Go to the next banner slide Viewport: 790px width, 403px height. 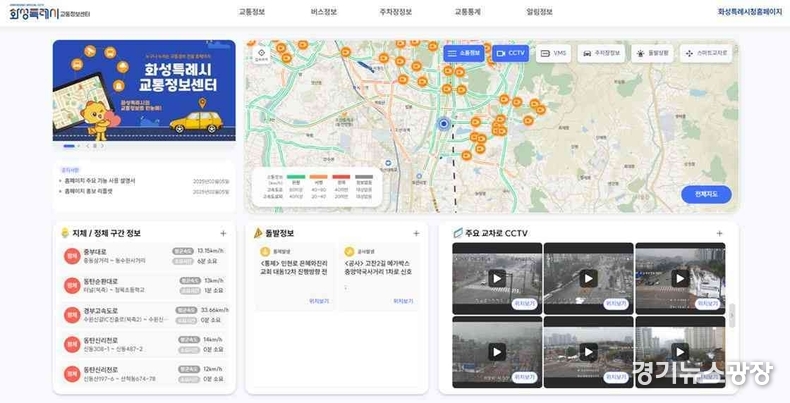coord(102,146)
